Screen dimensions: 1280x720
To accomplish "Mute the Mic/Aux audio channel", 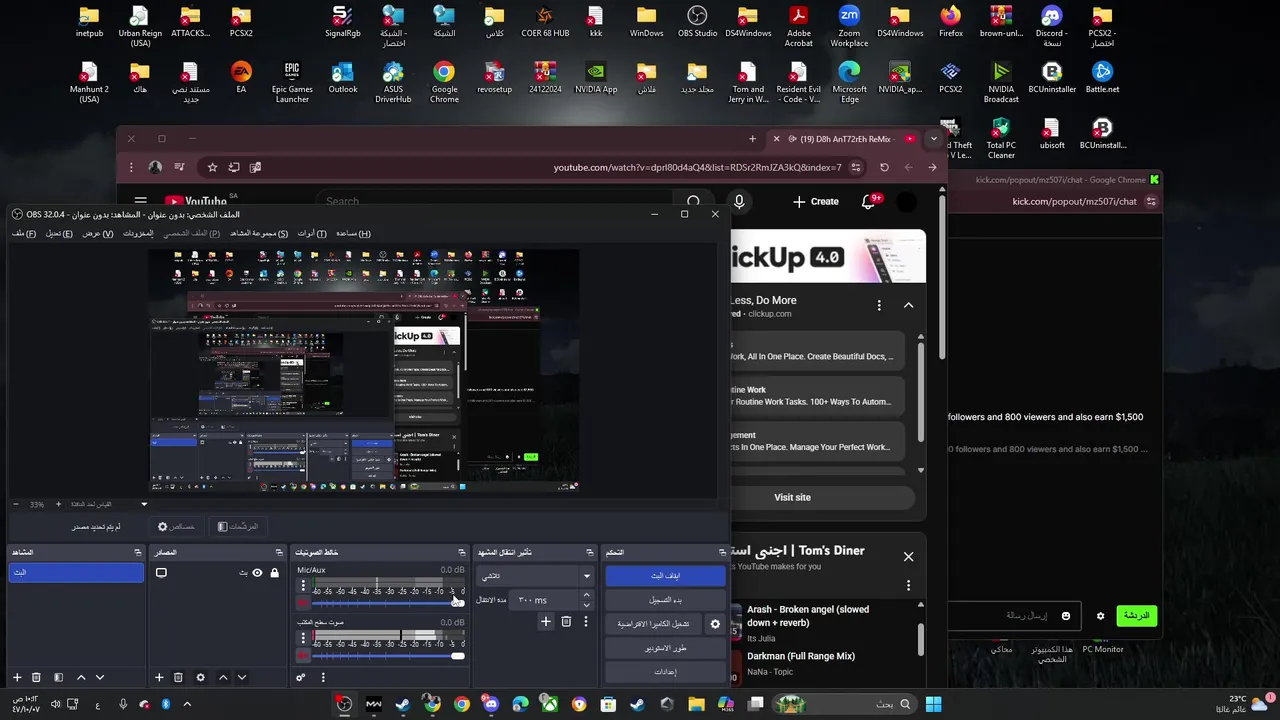I will point(303,602).
